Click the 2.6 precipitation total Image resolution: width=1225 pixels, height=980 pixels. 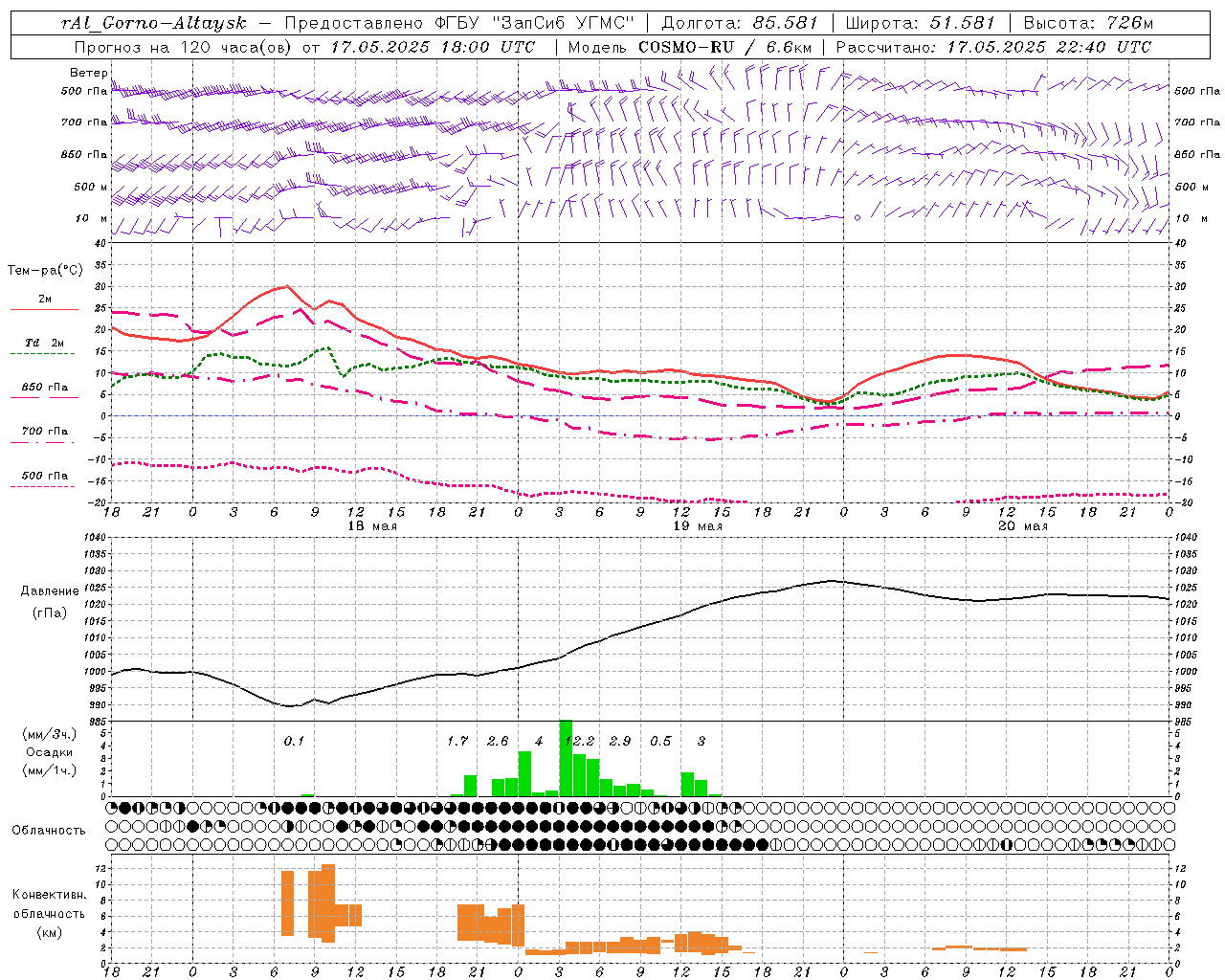coord(498,741)
